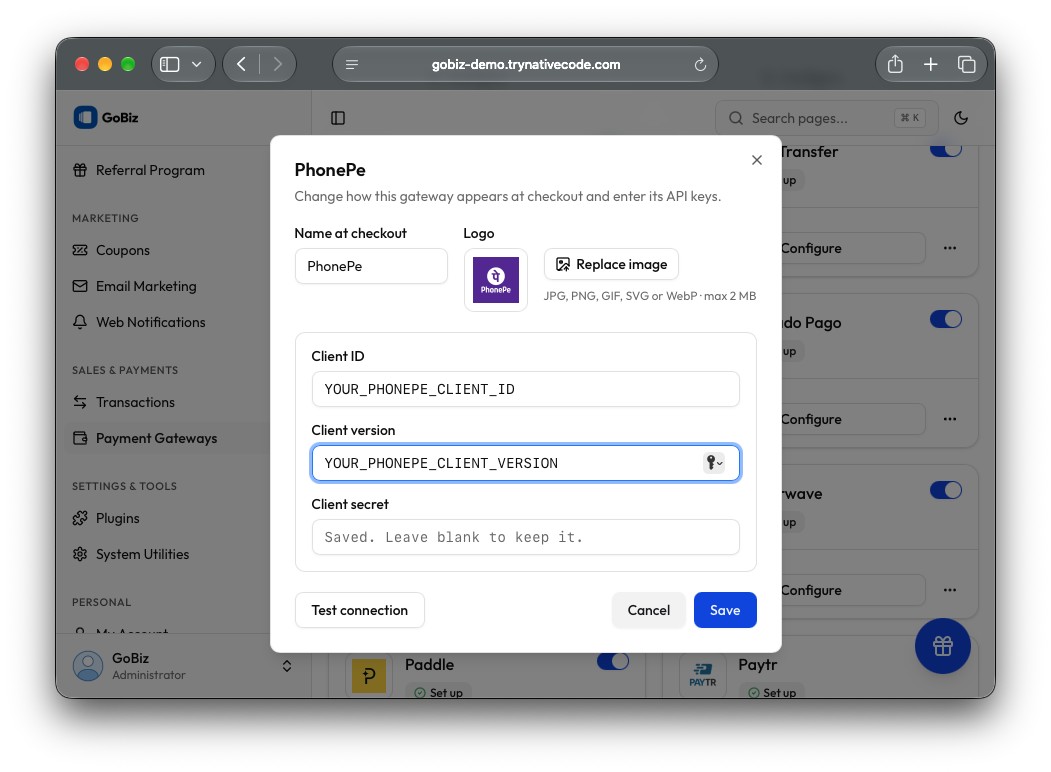The width and height of the screenshot is (1051, 772).
Task: Toggle the Bank Transfer gateway switch
Action: point(946,150)
